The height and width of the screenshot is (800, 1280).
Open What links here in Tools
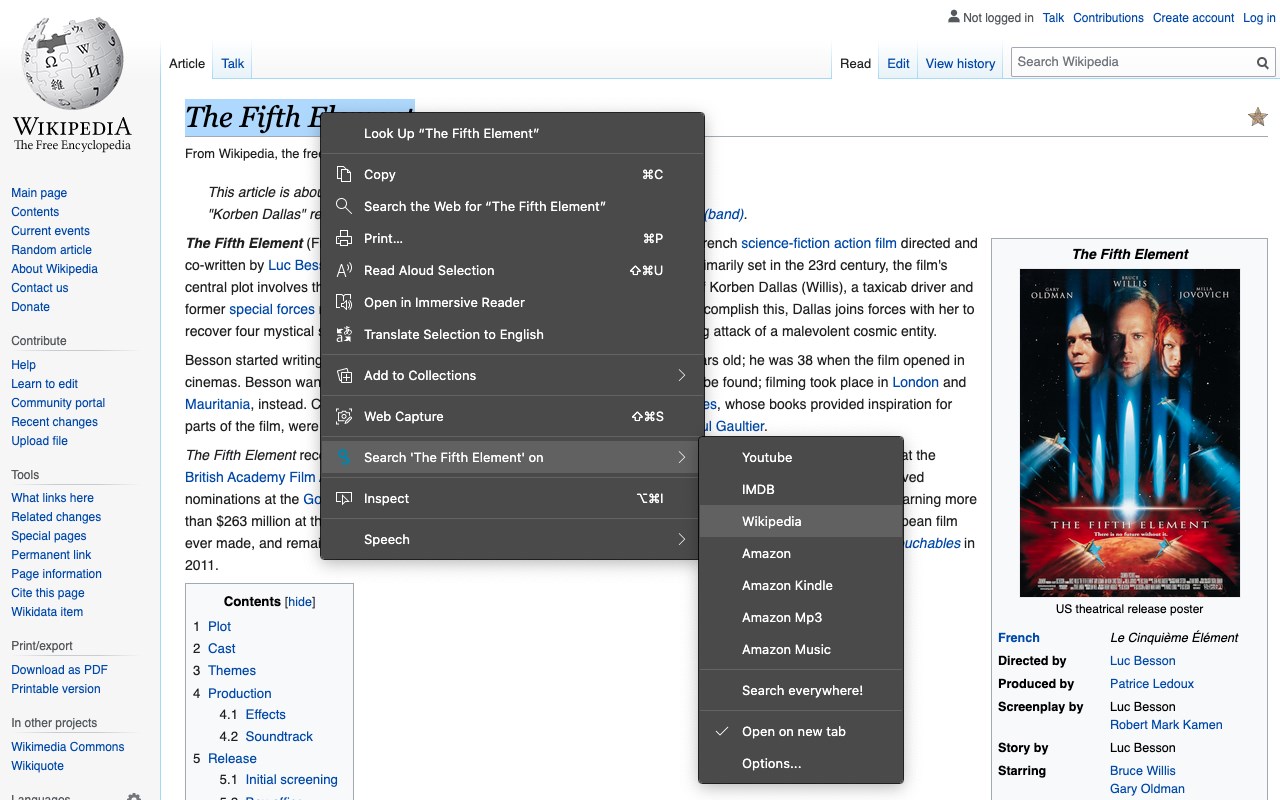point(52,498)
